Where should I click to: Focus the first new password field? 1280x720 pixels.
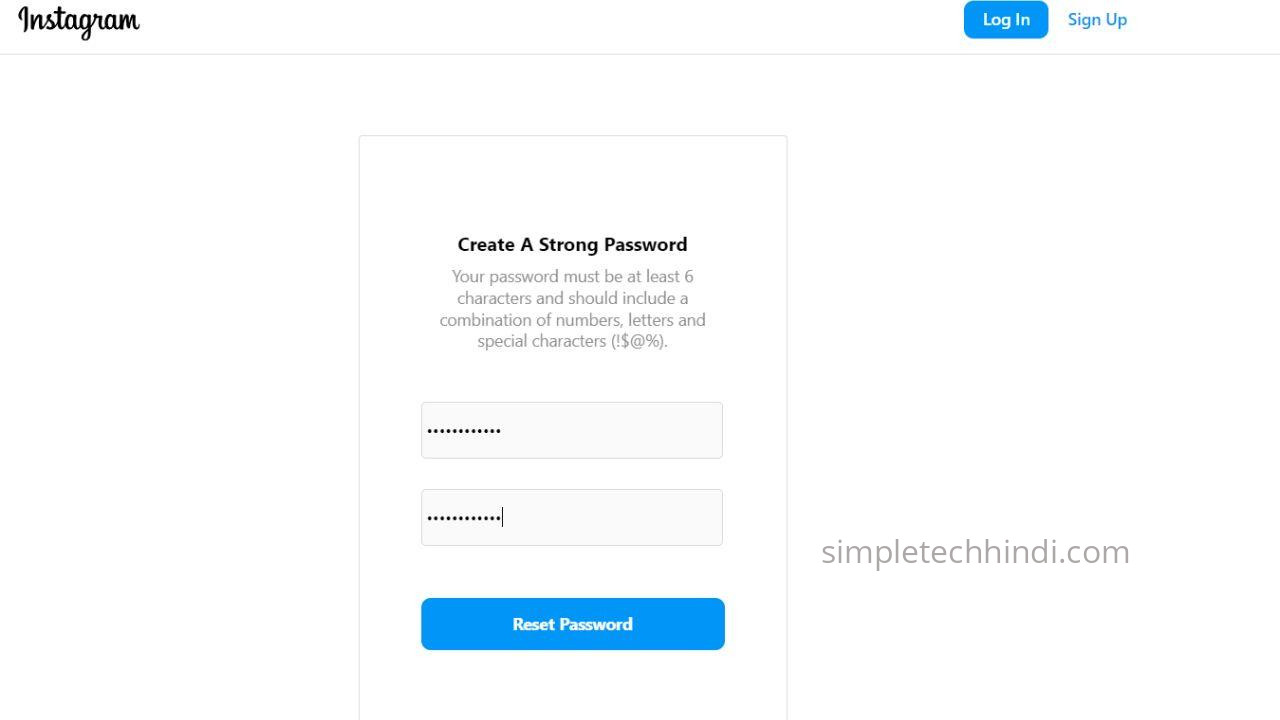click(x=571, y=430)
